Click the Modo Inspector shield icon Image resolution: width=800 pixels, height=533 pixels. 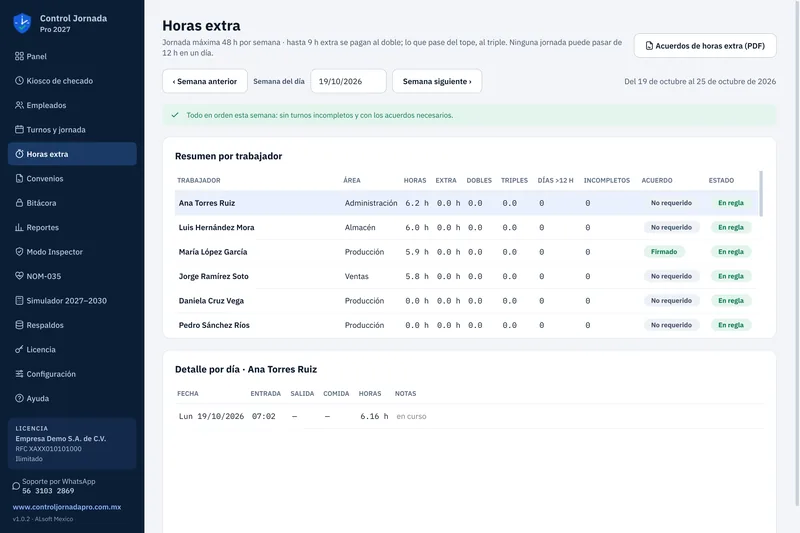point(19,251)
